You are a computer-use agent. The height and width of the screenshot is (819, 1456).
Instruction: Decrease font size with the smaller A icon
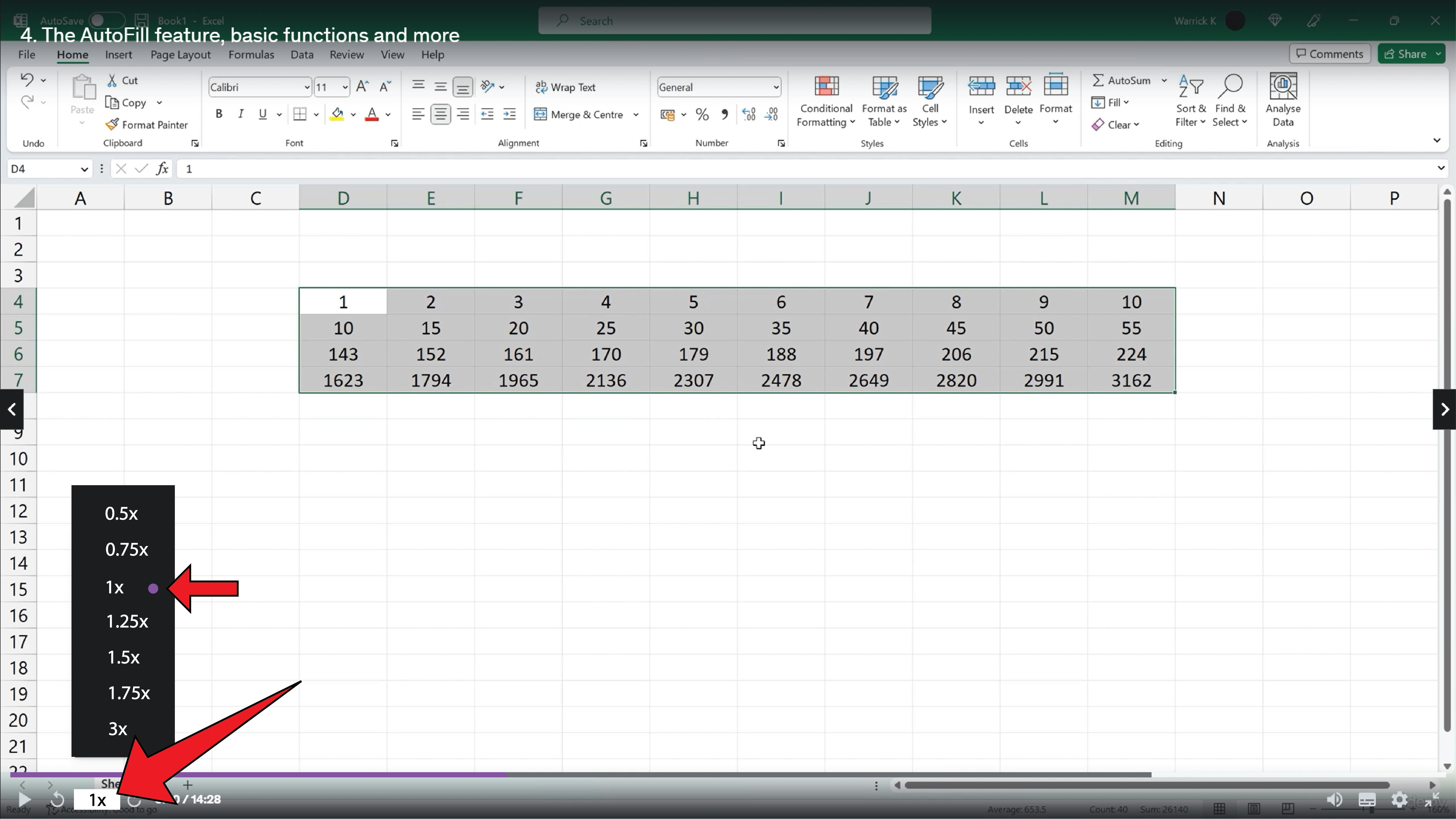[385, 86]
